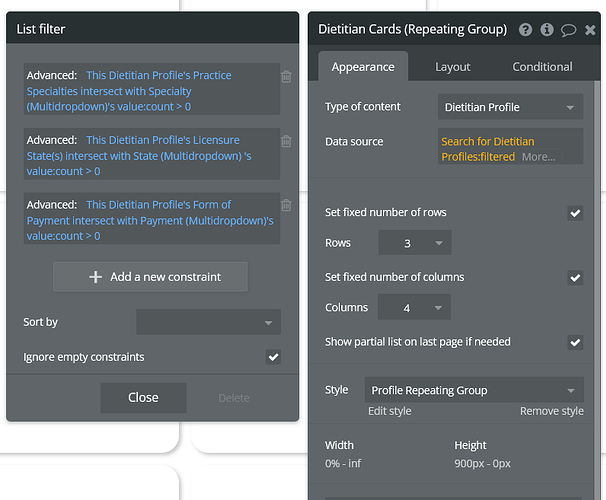Click More... in the Data source expression
This screenshot has width=606, height=500.
click(x=538, y=157)
